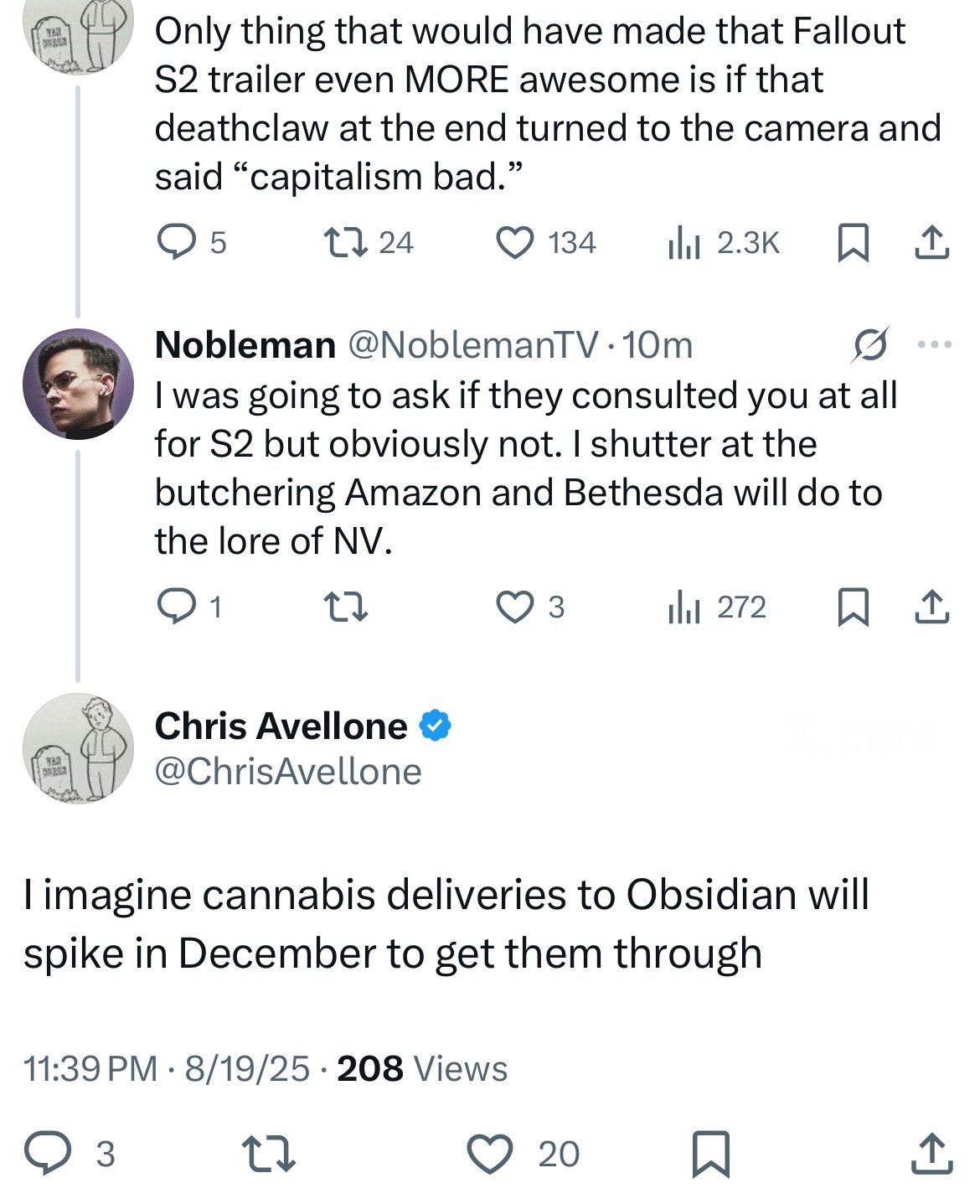This screenshot has height=1204, width=980.
Task: Open the Nobleman display name link
Action: click(245, 345)
